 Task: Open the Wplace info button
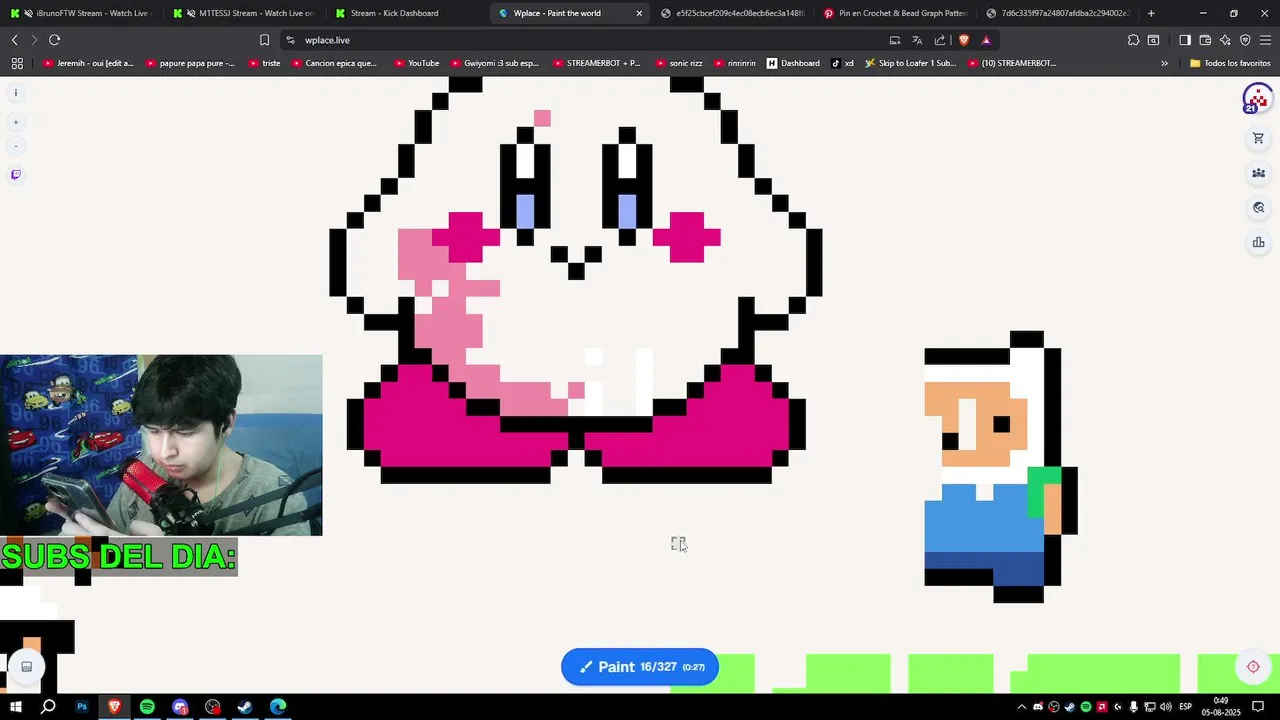(15, 93)
